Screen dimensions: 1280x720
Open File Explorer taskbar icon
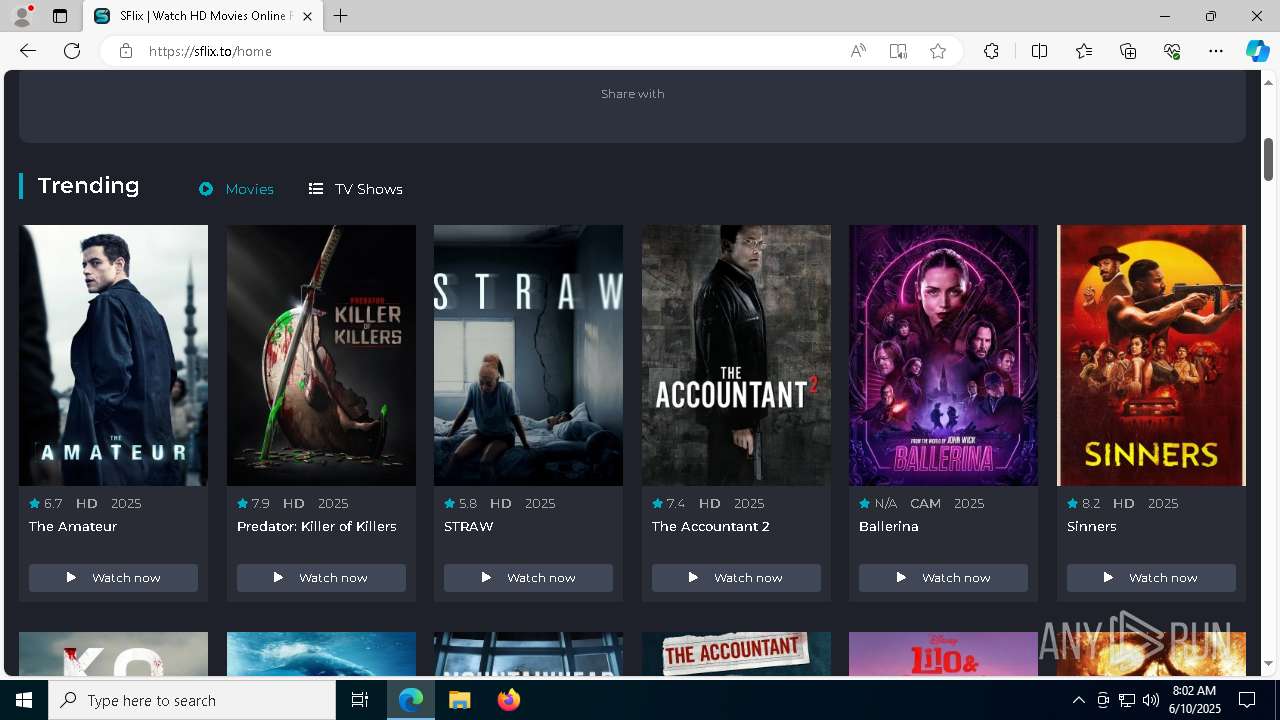point(460,700)
